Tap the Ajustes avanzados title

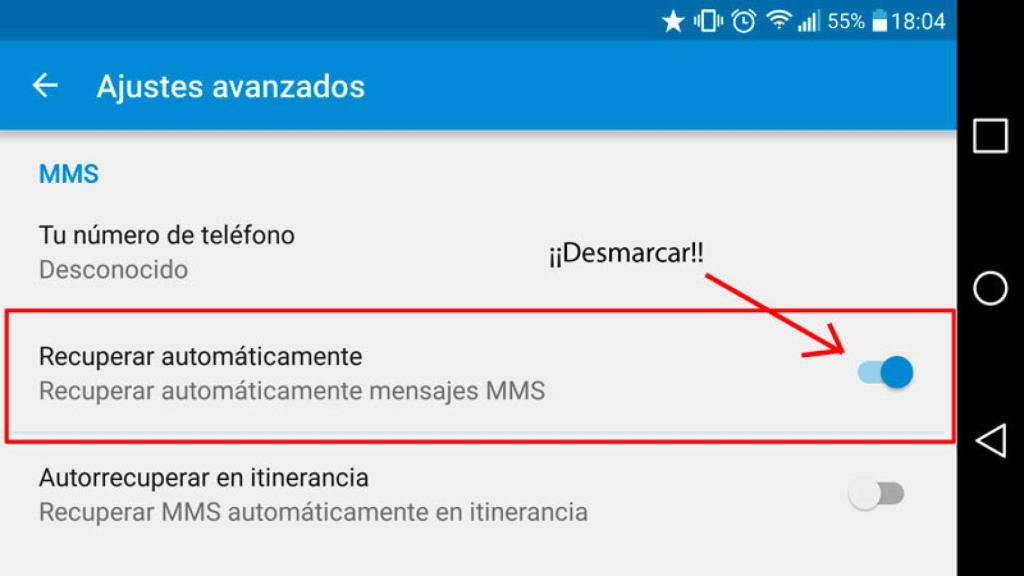point(231,86)
